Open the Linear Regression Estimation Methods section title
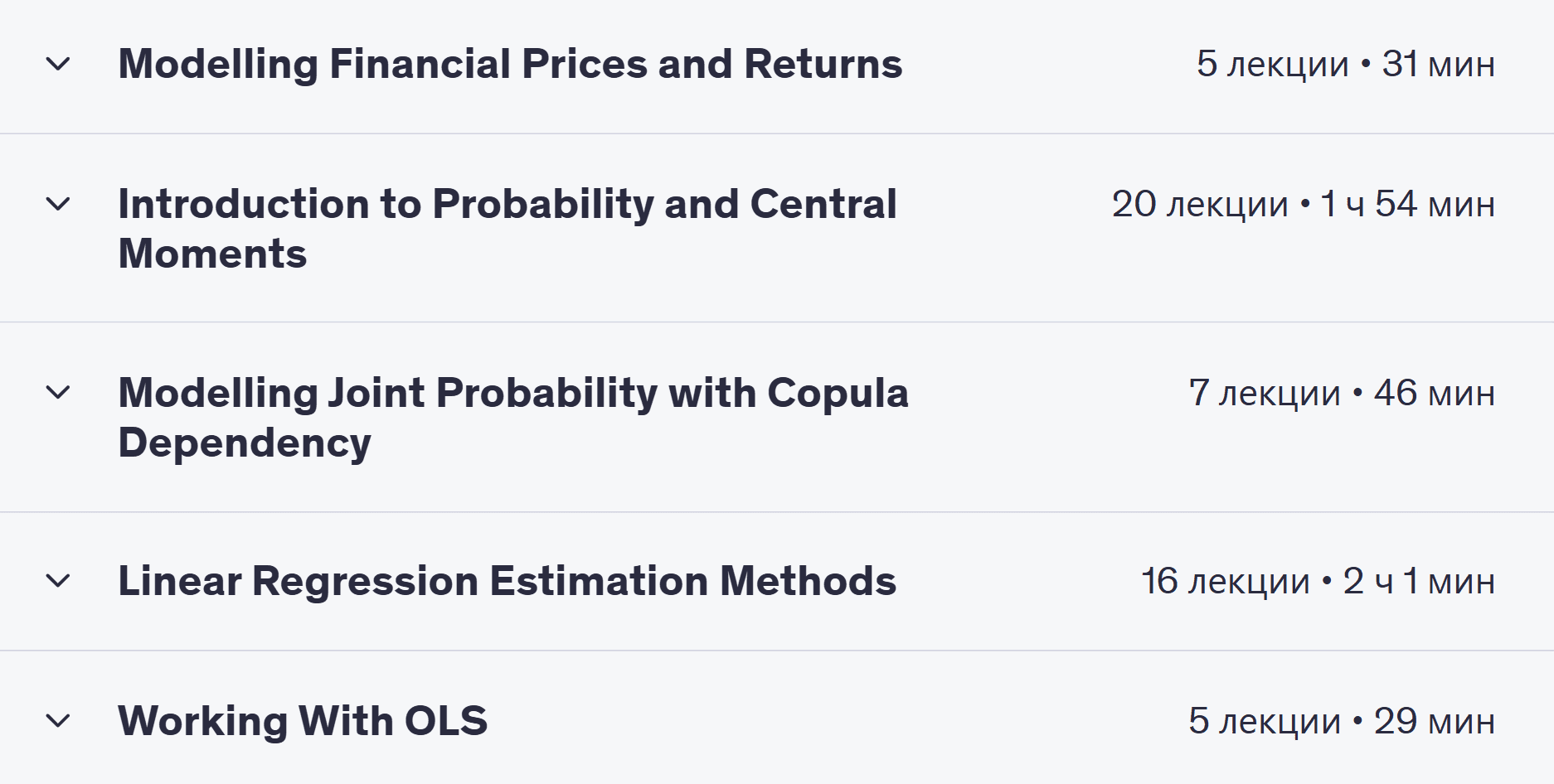 pos(507,581)
